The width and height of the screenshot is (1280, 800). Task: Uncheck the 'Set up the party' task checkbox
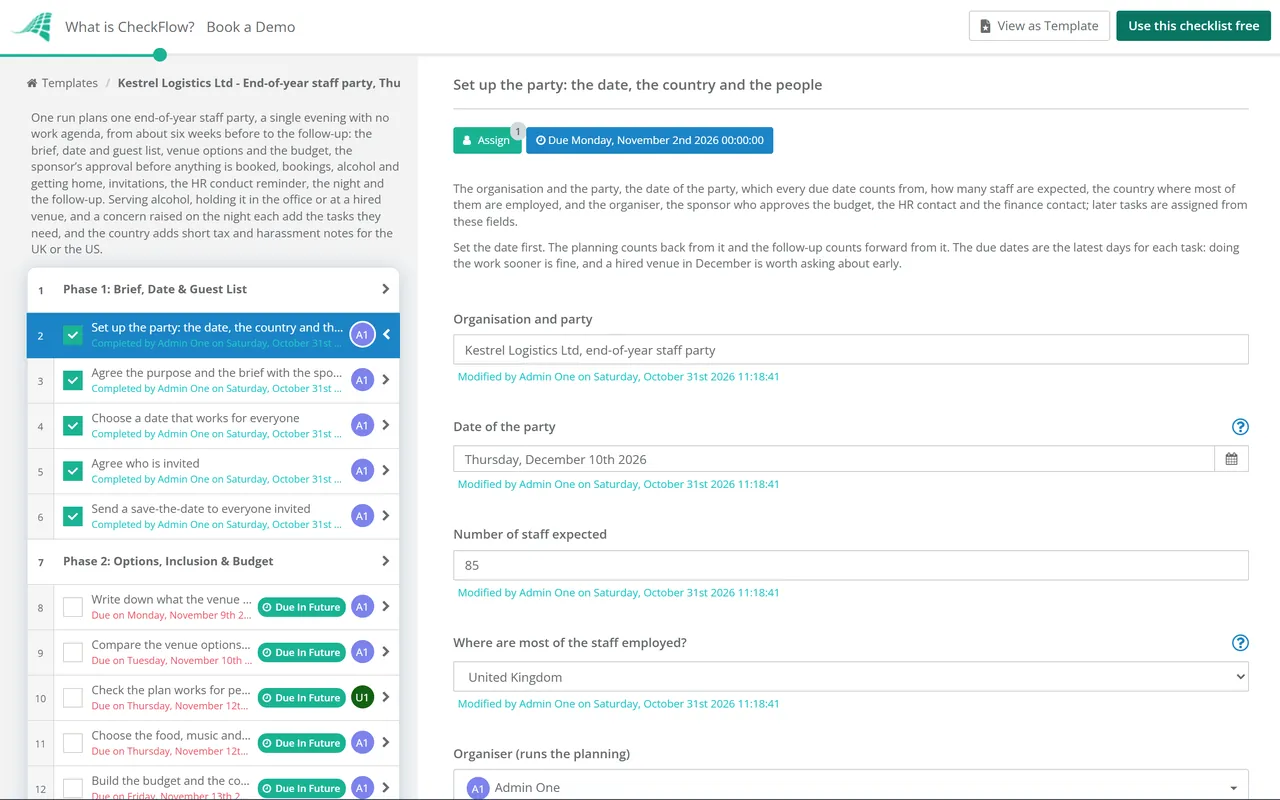[73, 335]
